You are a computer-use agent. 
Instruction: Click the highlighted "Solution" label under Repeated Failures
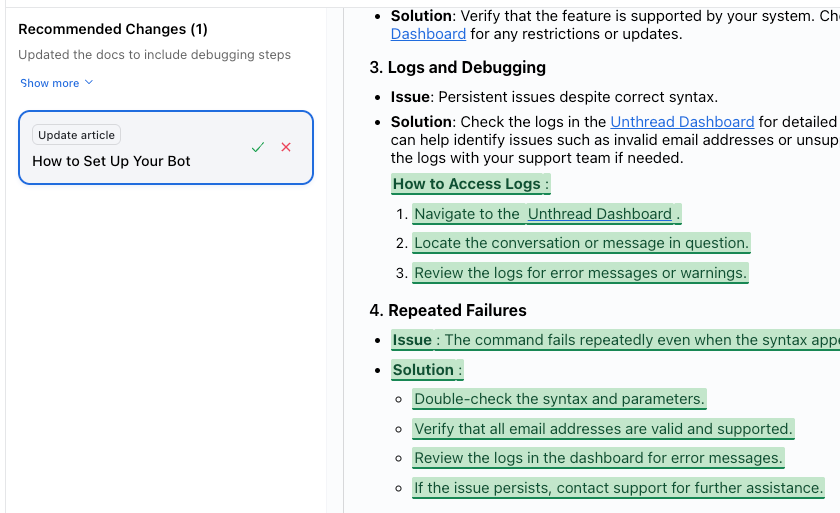[x=423, y=370]
